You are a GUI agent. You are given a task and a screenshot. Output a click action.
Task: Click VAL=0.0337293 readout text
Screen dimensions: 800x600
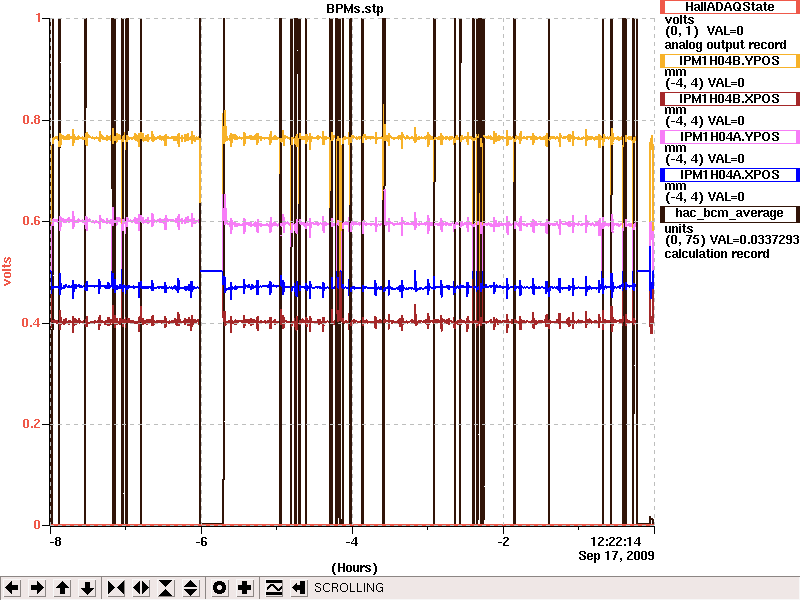(753, 240)
